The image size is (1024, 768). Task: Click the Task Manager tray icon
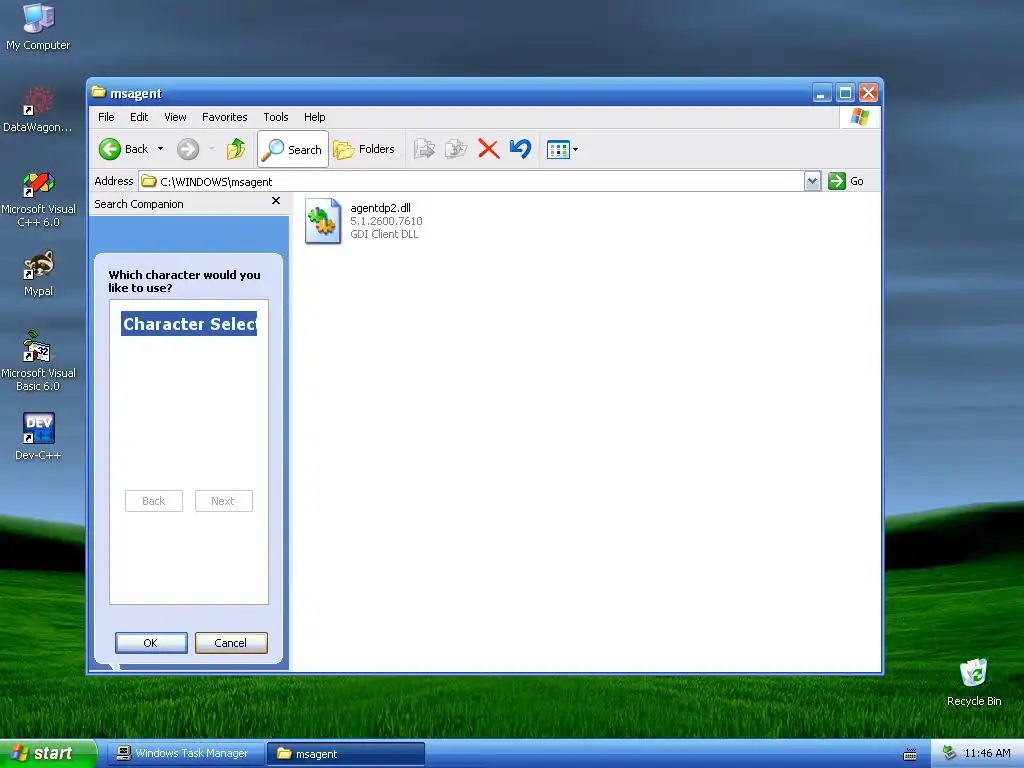[x=949, y=754]
